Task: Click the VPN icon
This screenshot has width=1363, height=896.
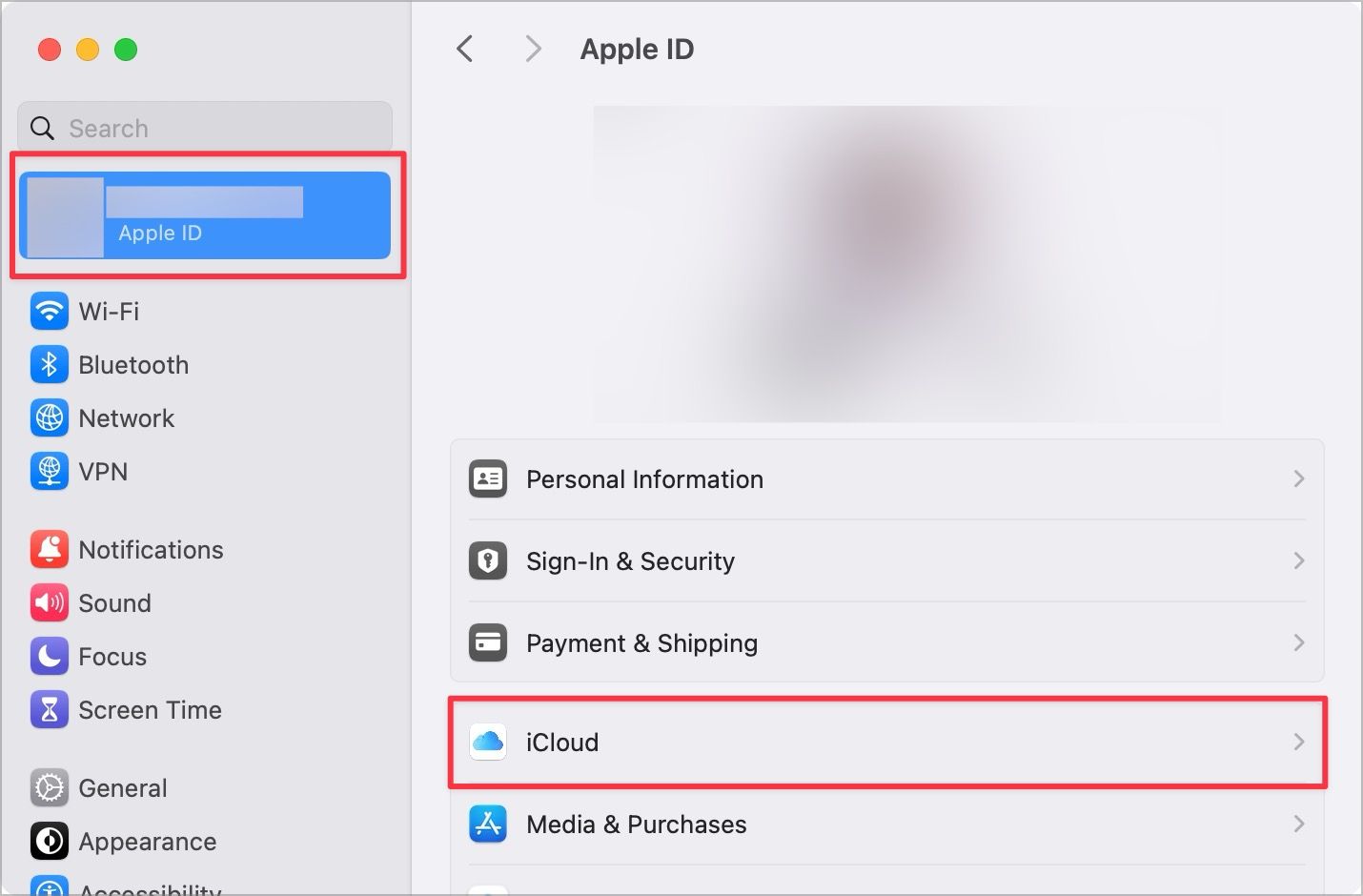Action: 49,471
